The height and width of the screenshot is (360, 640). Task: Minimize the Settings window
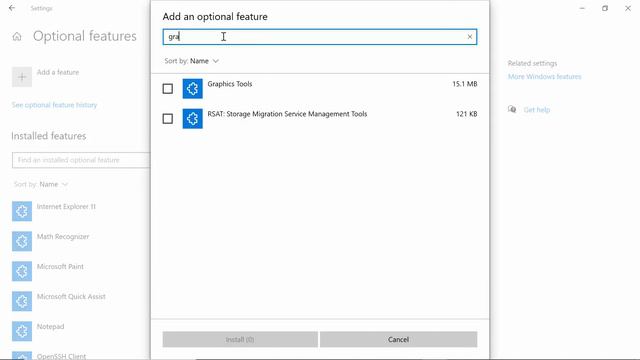click(x=582, y=8)
